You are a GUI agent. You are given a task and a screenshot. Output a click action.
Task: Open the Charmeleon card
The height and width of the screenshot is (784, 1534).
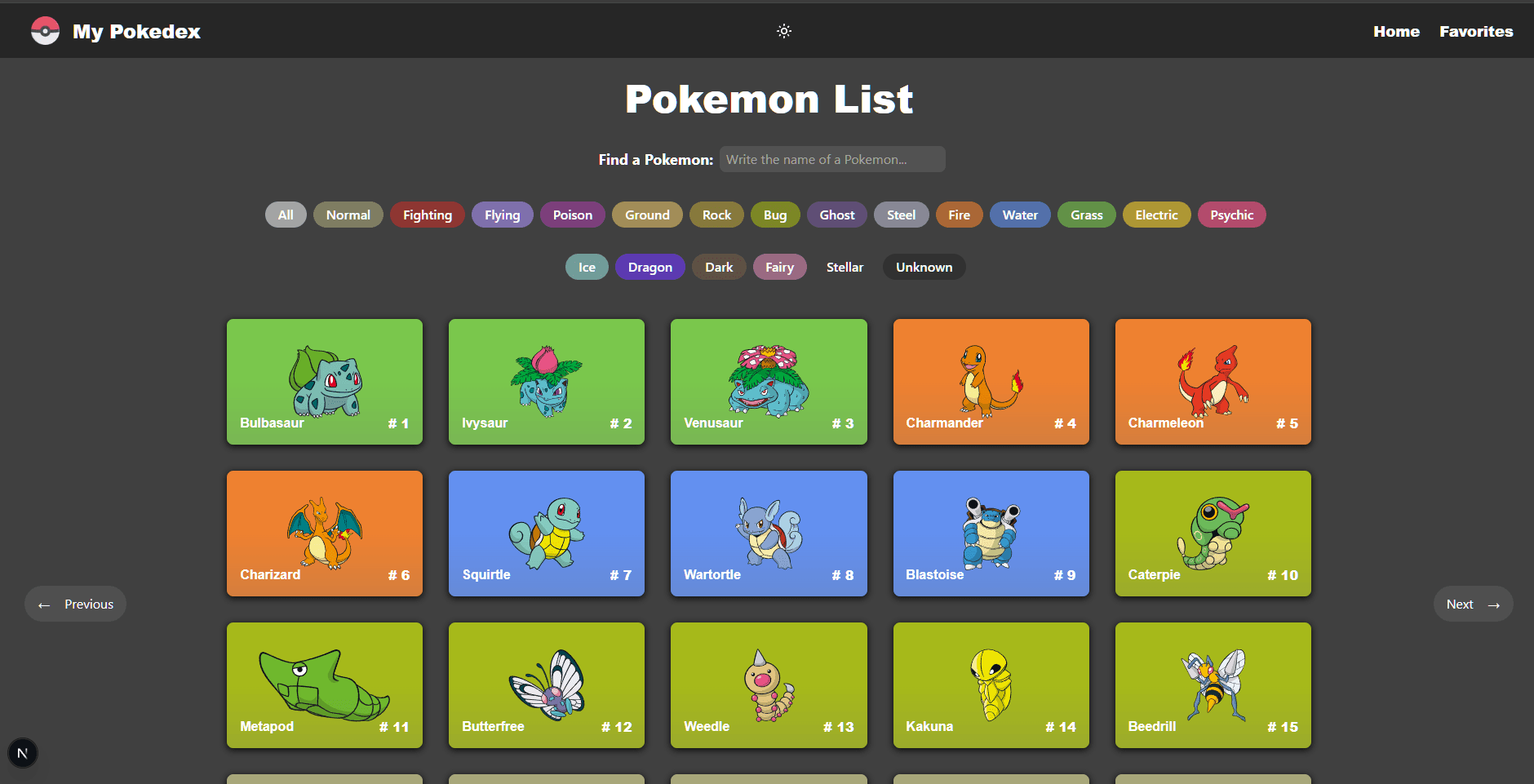coord(1213,382)
